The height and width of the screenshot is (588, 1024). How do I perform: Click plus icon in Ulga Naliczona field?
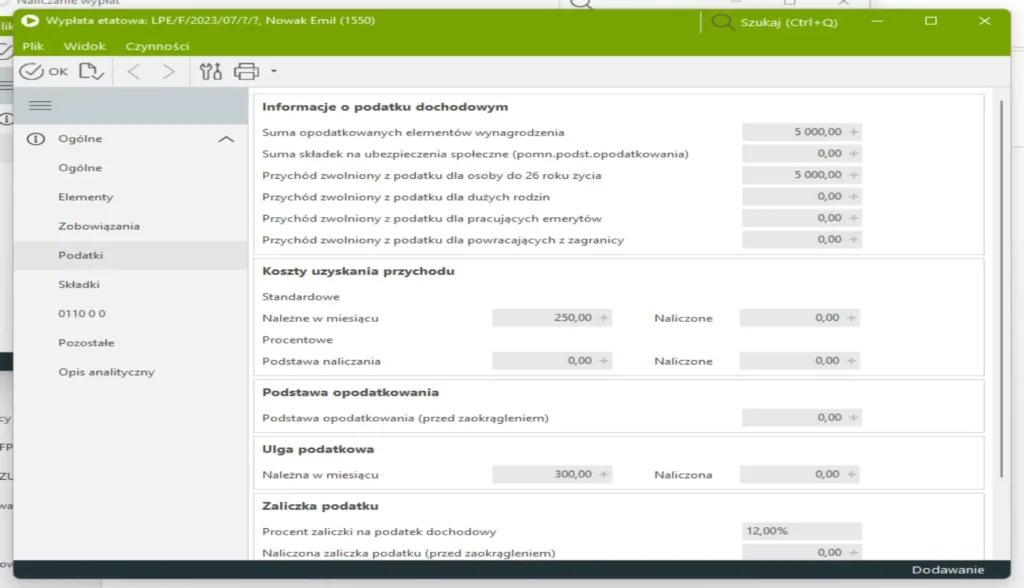tap(851, 474)
